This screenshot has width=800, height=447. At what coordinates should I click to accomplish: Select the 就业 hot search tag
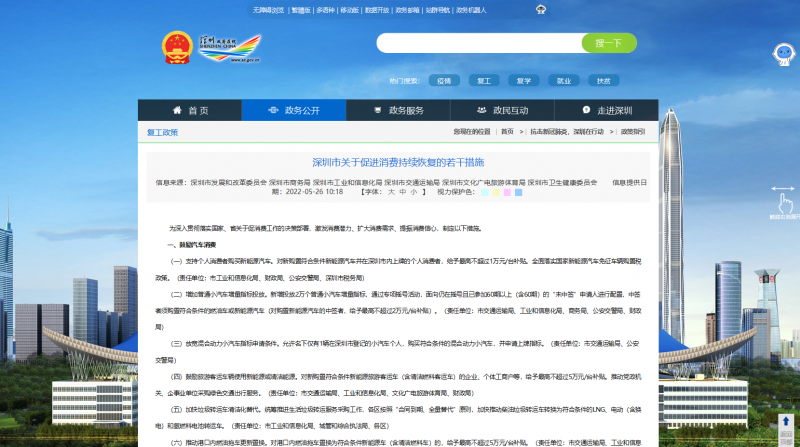tap(563, 80)
